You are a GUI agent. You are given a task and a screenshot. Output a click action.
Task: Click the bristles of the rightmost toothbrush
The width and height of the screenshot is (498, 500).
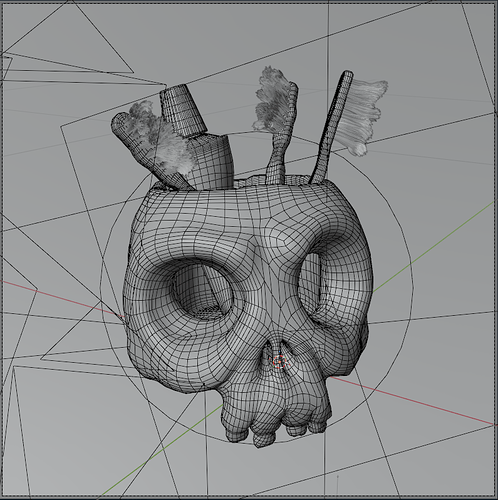[360, 117]
